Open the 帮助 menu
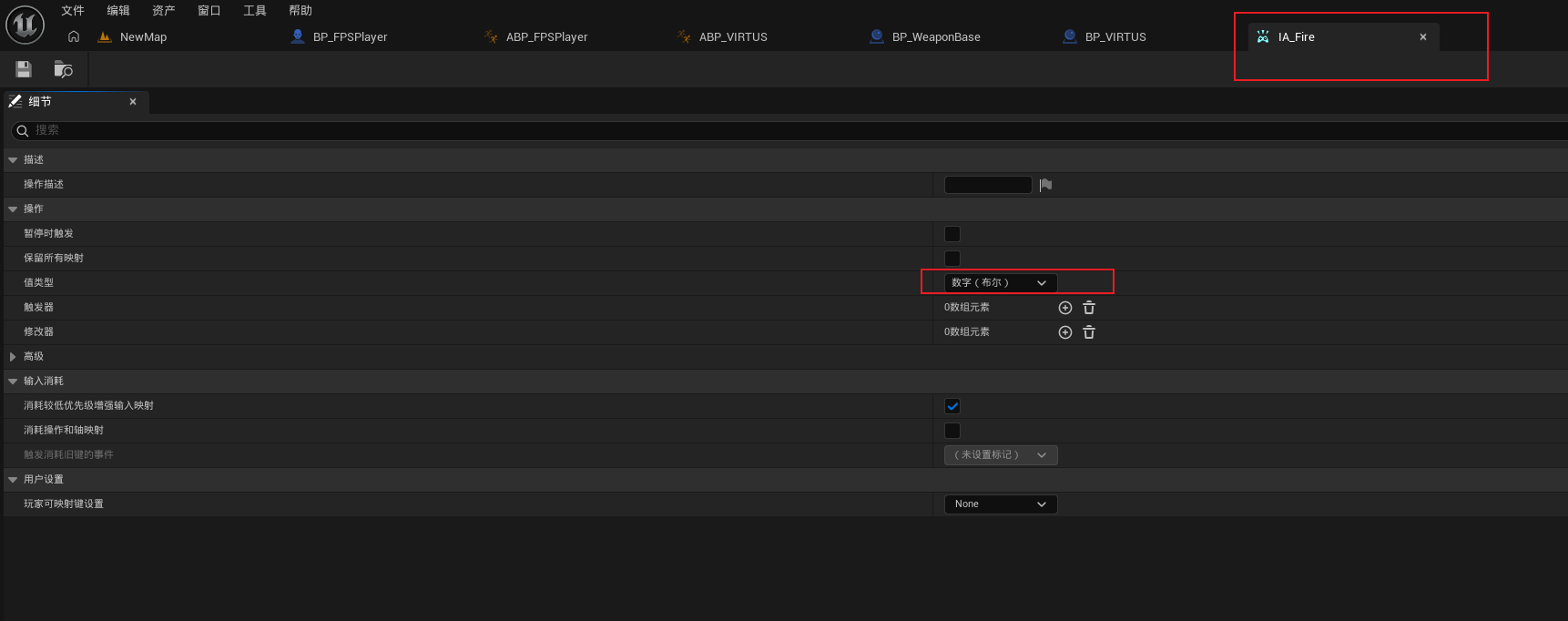The height and width of the screenshot is (621, 1568). click(x=300, y=11)
